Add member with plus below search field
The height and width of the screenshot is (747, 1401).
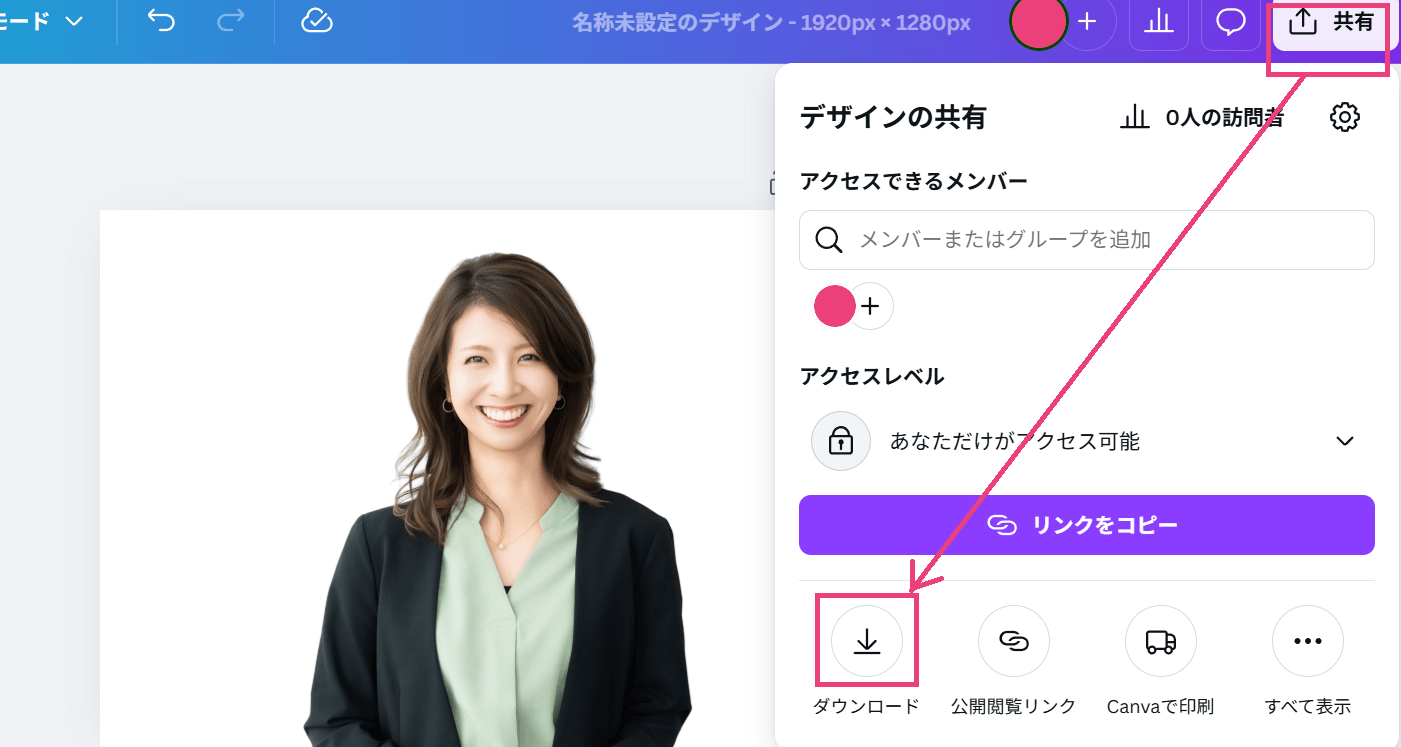click(x=870, y=306)
